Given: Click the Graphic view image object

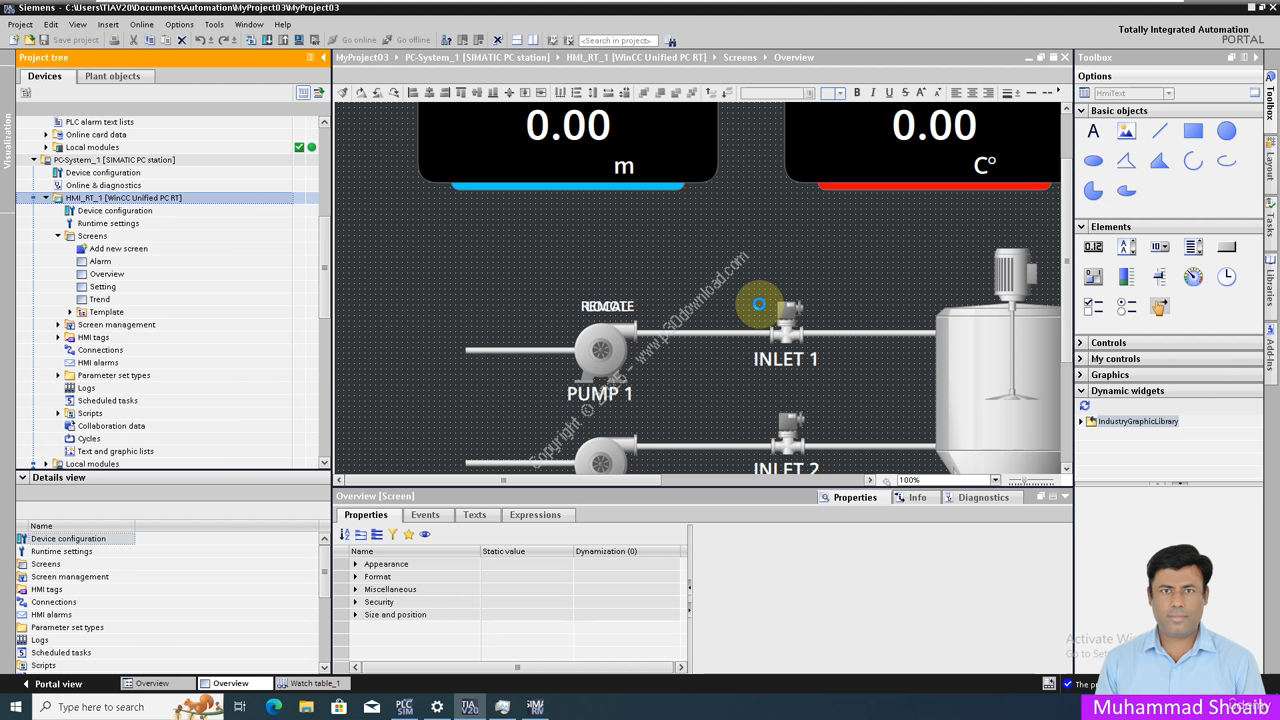Looking at the screenshot, I should click(1126, 131).
